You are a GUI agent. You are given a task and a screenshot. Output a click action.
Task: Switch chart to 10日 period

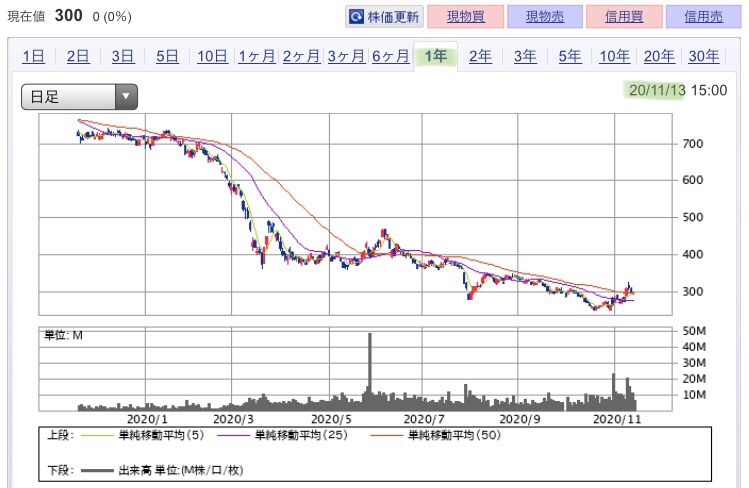(x=212, y=56)
